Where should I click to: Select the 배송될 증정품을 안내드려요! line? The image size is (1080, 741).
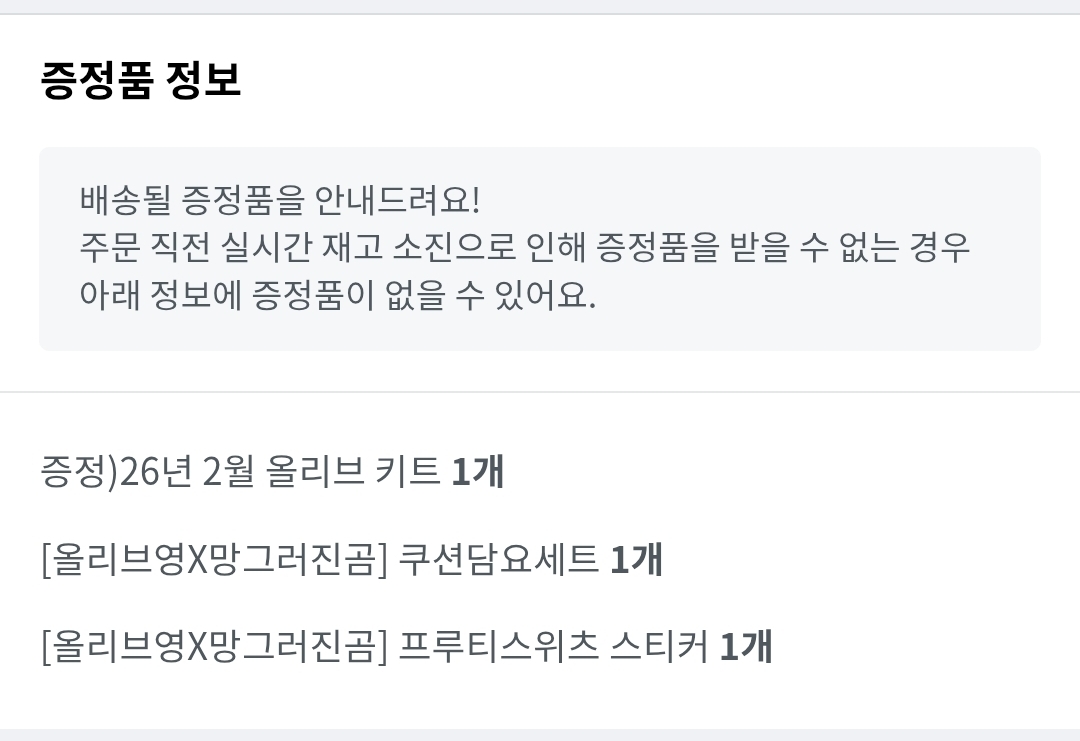[280, 200]
